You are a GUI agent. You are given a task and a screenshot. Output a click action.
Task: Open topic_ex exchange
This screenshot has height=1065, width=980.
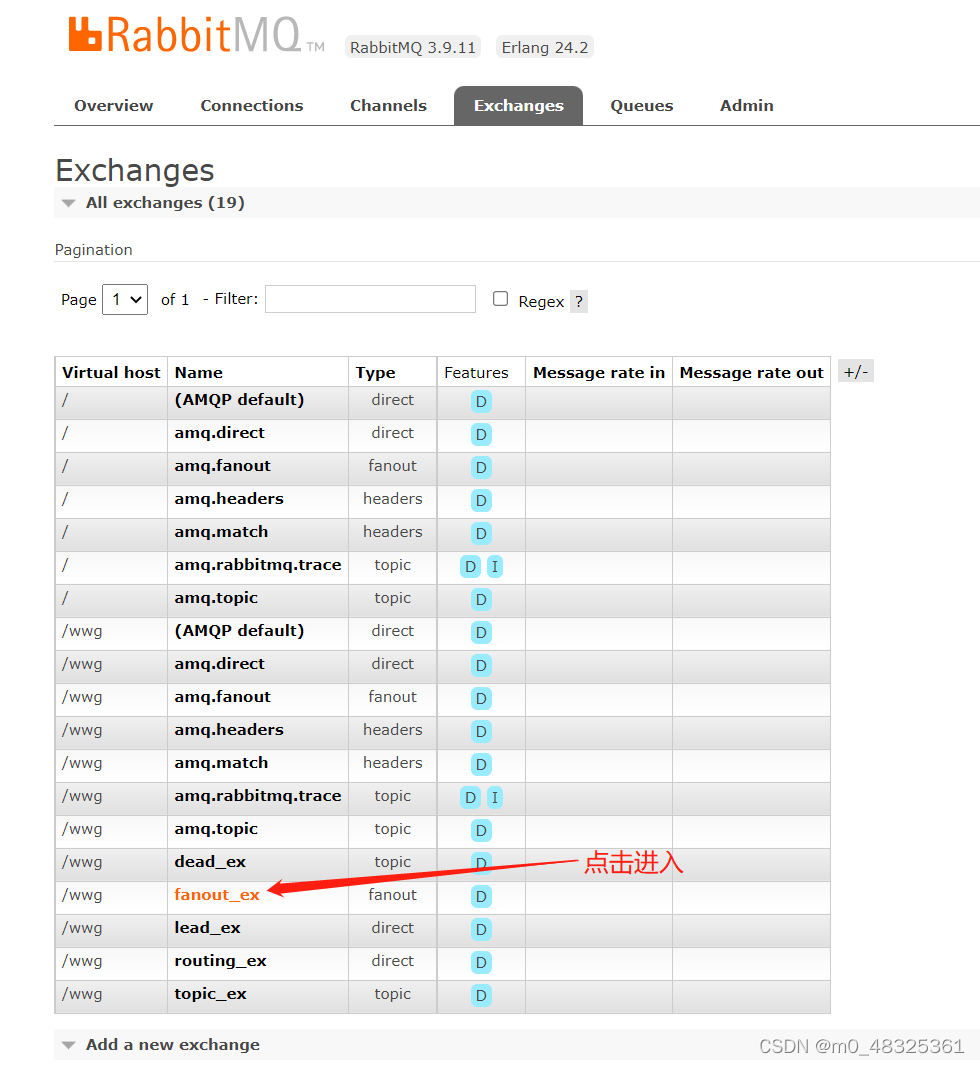(210, 994)
